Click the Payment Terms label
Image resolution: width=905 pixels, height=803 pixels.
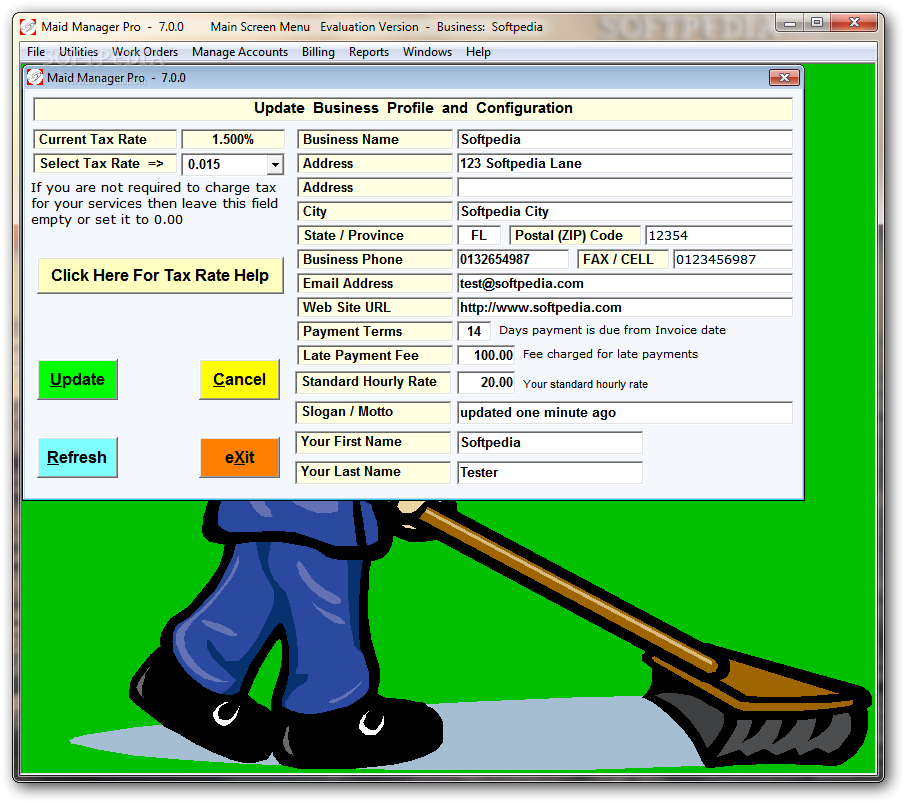pyautogui.click(x=375, y=331)
